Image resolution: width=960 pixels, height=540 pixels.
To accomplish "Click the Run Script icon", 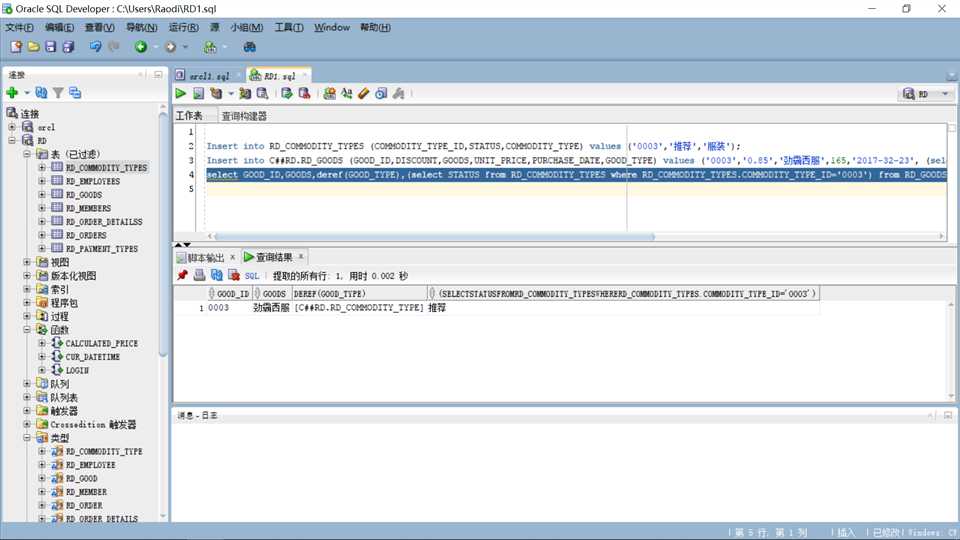I will point(198,93).
